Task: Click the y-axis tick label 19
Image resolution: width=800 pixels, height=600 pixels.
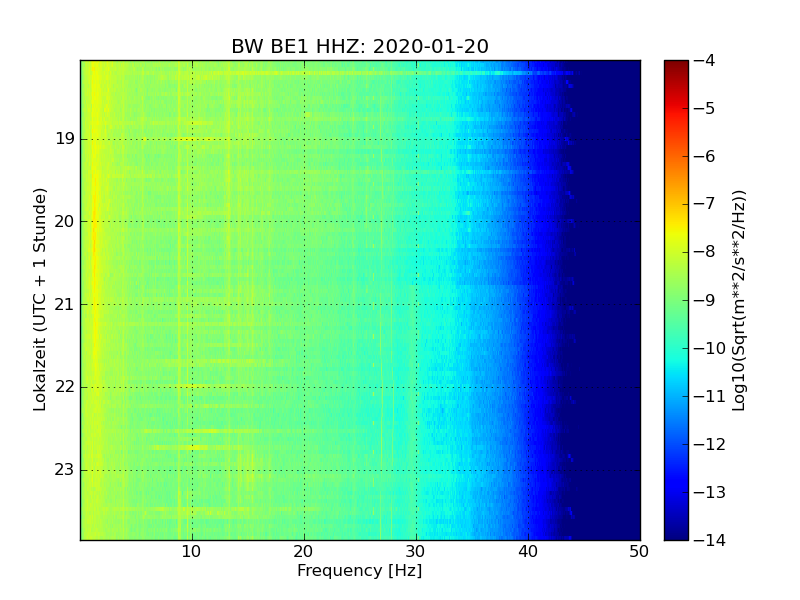Action: (65, 139)
